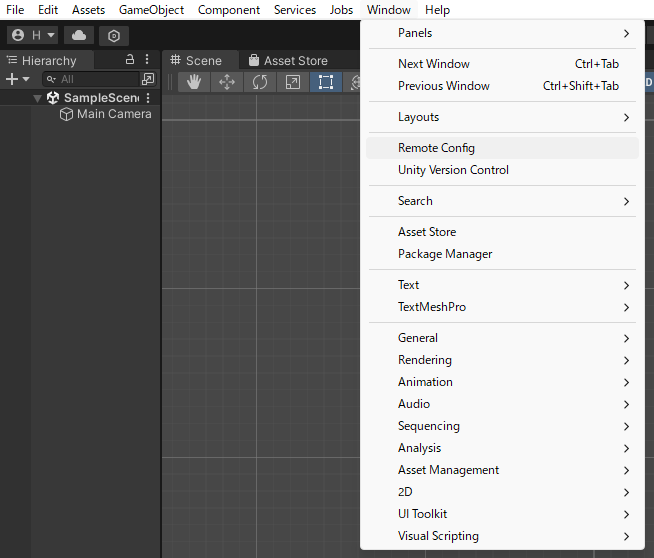Open the File menu
654x558 pixels.
coord(15,10)
